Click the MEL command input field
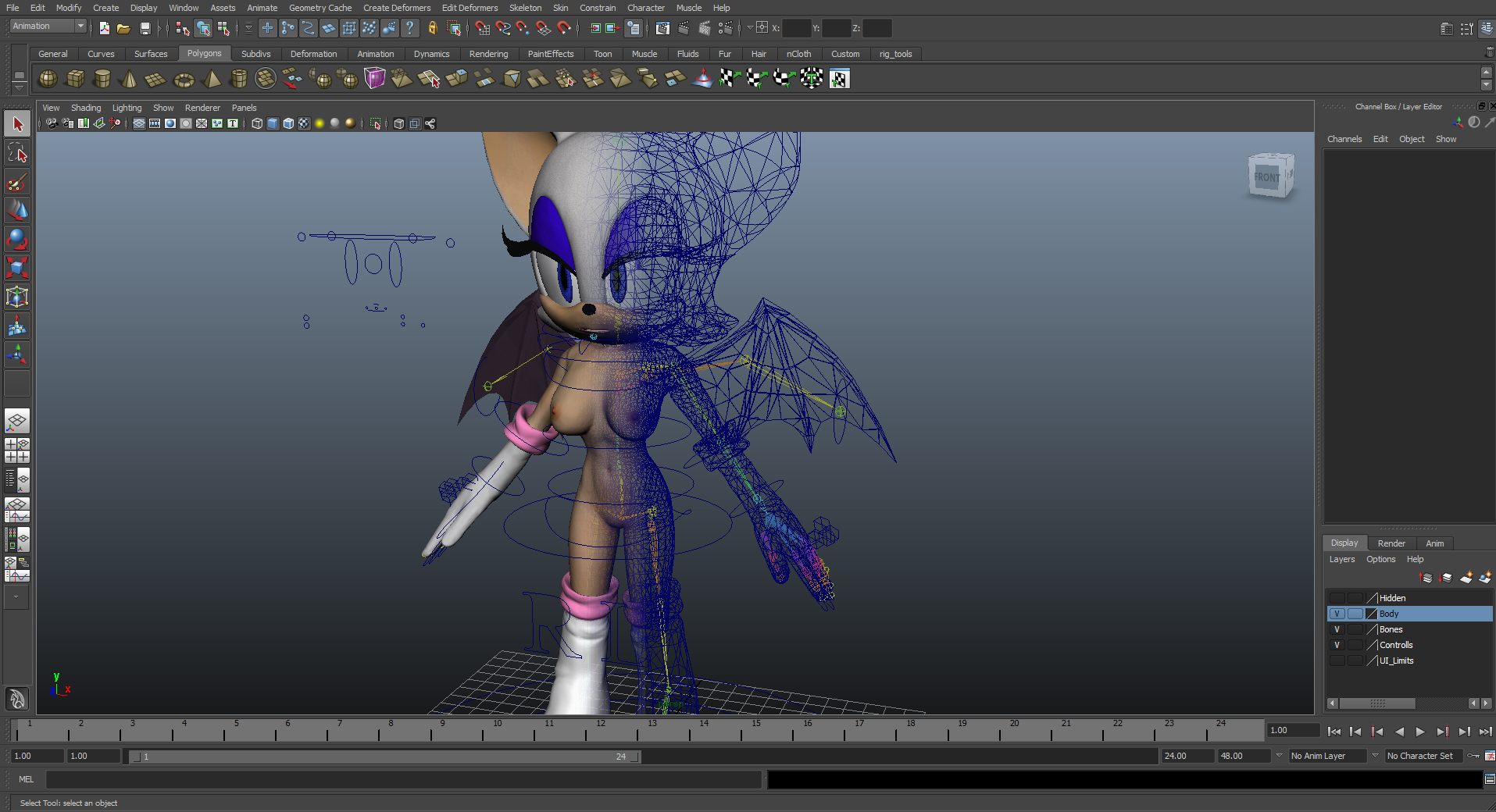The image size is (1496, 812). [403, 779]
